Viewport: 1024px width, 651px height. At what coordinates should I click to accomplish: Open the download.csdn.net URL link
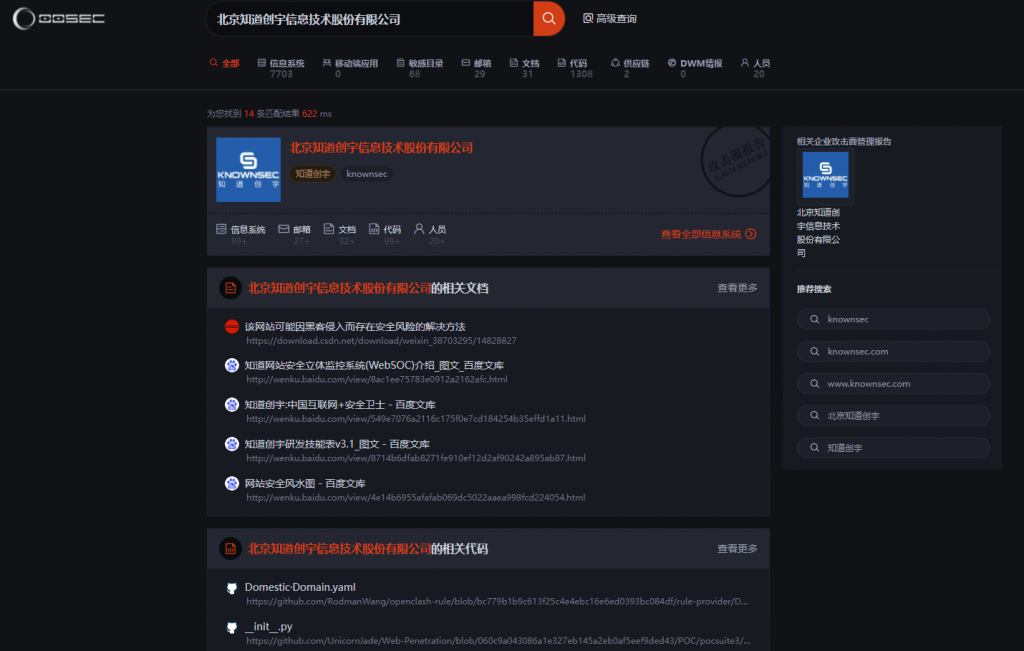[381, 341]
